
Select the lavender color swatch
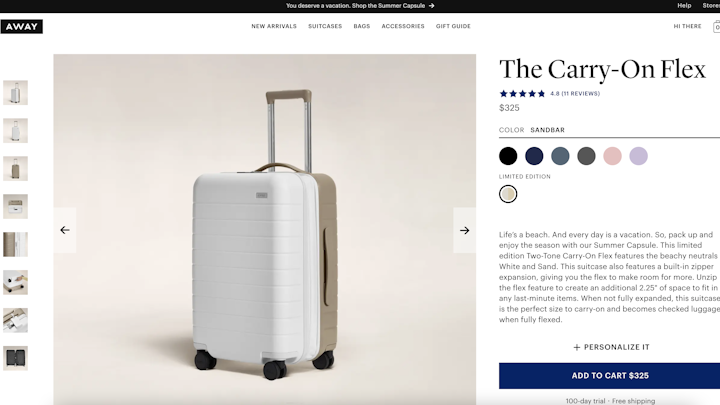[x=638, y=156]
